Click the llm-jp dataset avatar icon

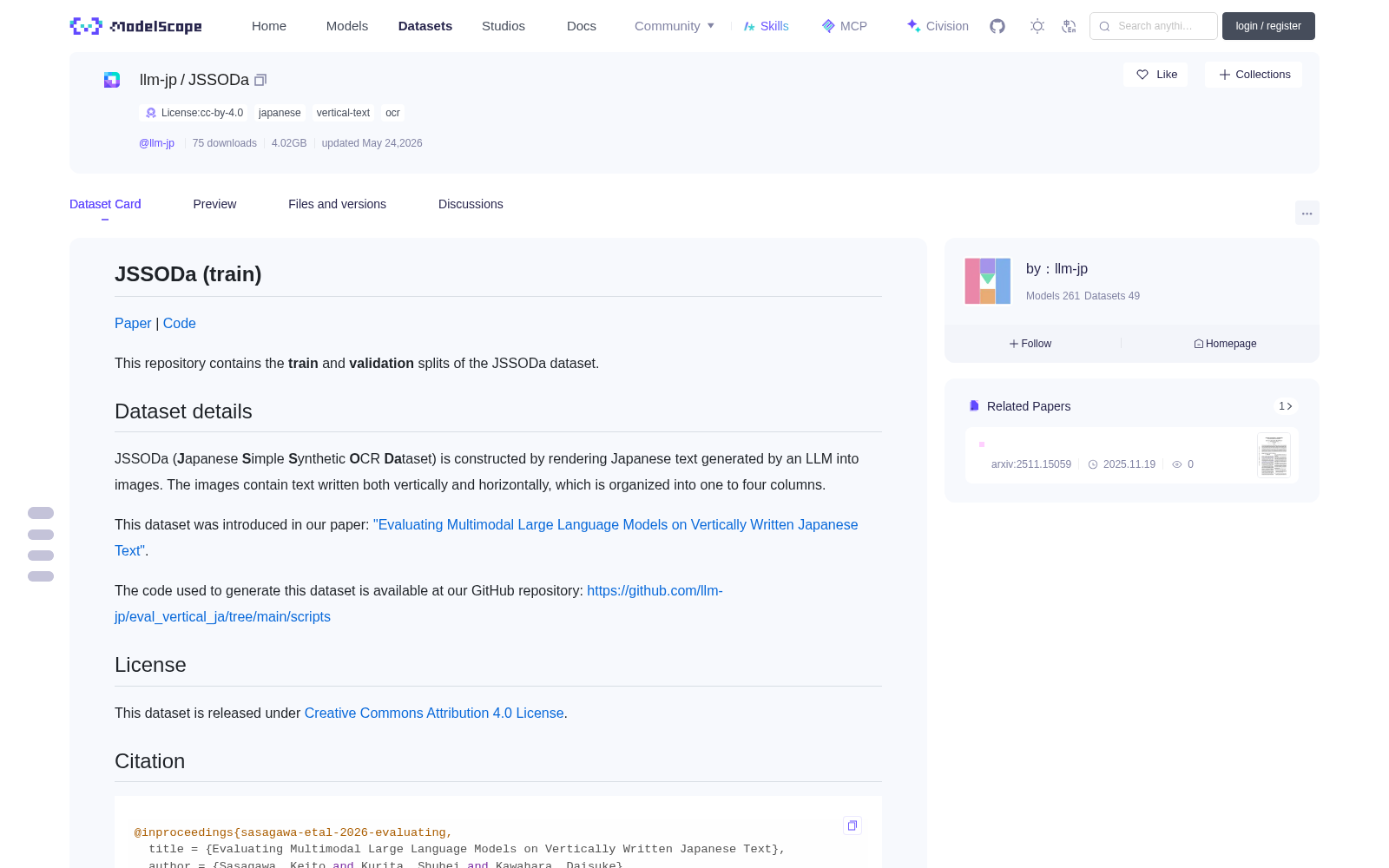tap(112, 80)
